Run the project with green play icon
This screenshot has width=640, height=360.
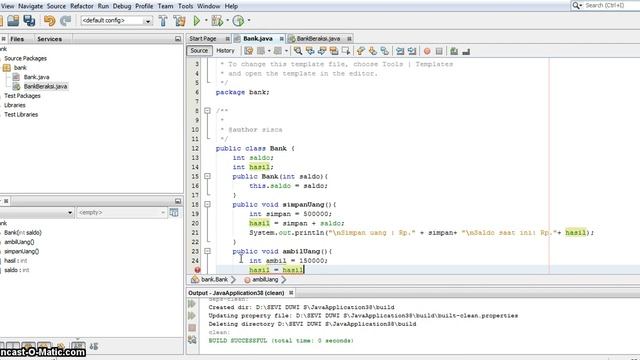coord(197,20)
